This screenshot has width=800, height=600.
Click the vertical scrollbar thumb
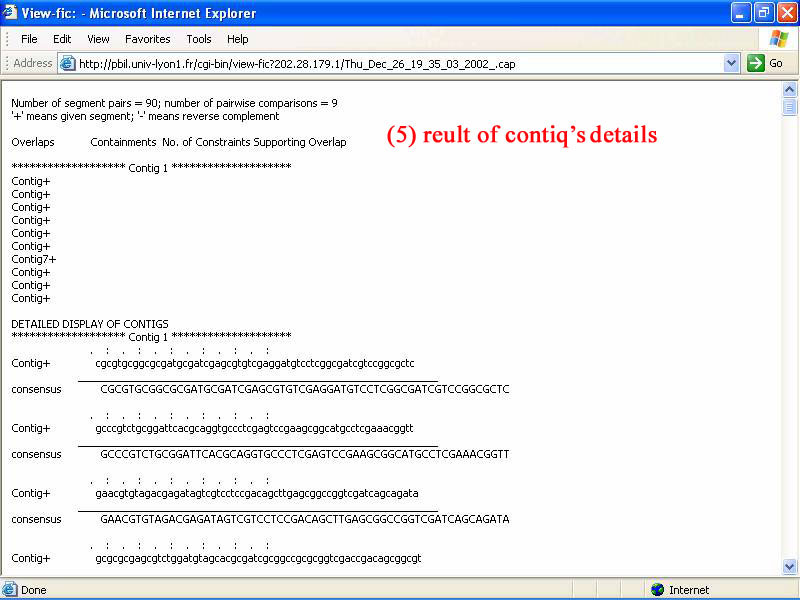[x=790, y=107]
